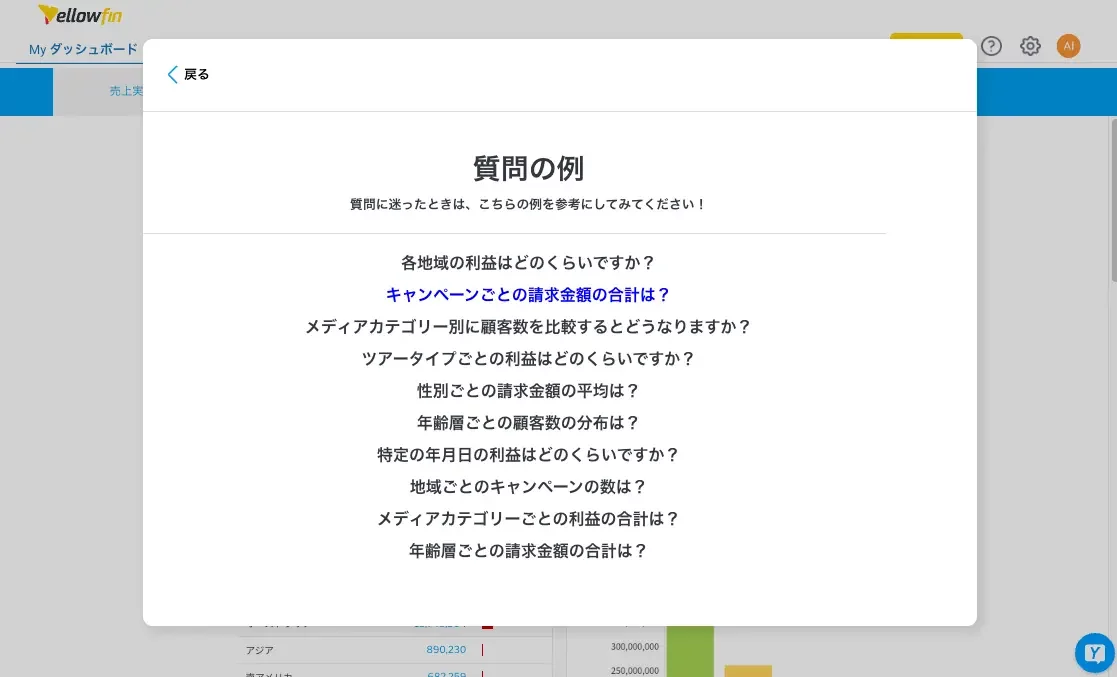1117x677 pixels.
Task: Open the help question mark icon
Action: (x=991, y=46)
